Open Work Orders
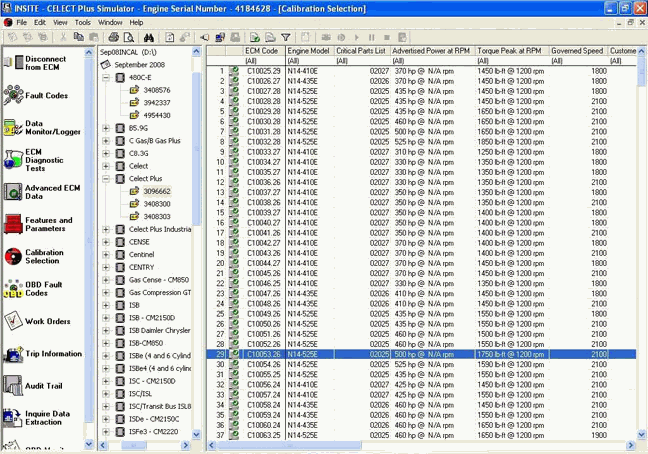Viewport: 648px width, 454px height. pos(36,321)
